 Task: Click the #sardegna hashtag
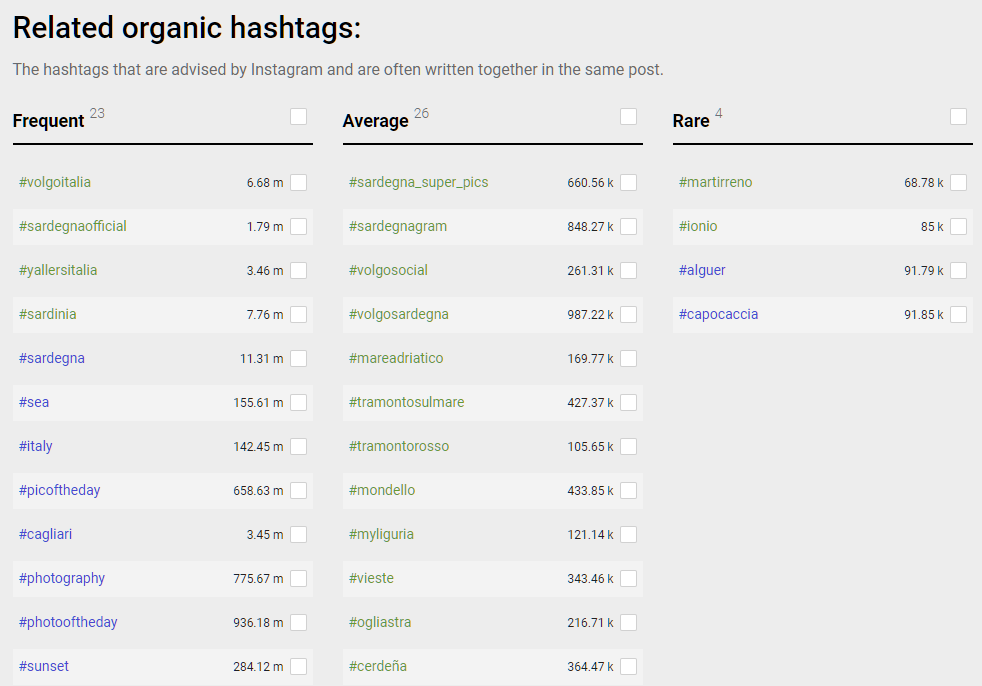pyautogui.click(x=51, y=358)
